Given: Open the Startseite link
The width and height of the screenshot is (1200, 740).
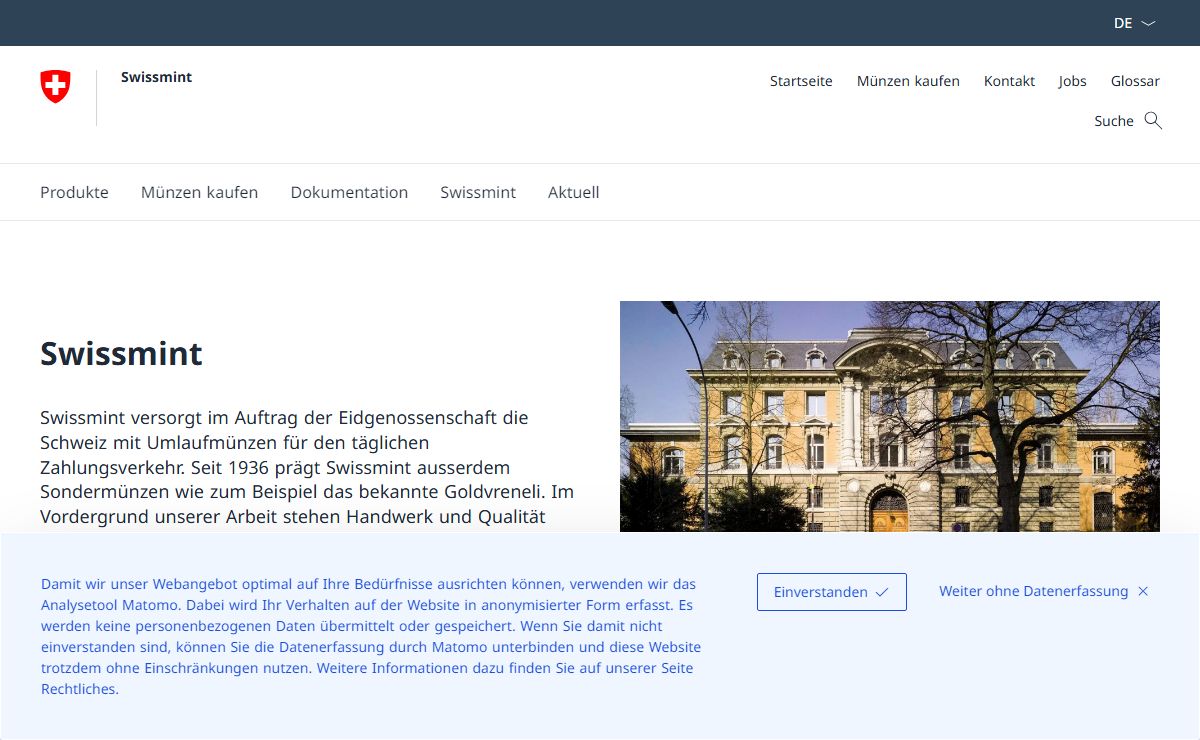Looking at the screenshot, I should tap(801, 81).
